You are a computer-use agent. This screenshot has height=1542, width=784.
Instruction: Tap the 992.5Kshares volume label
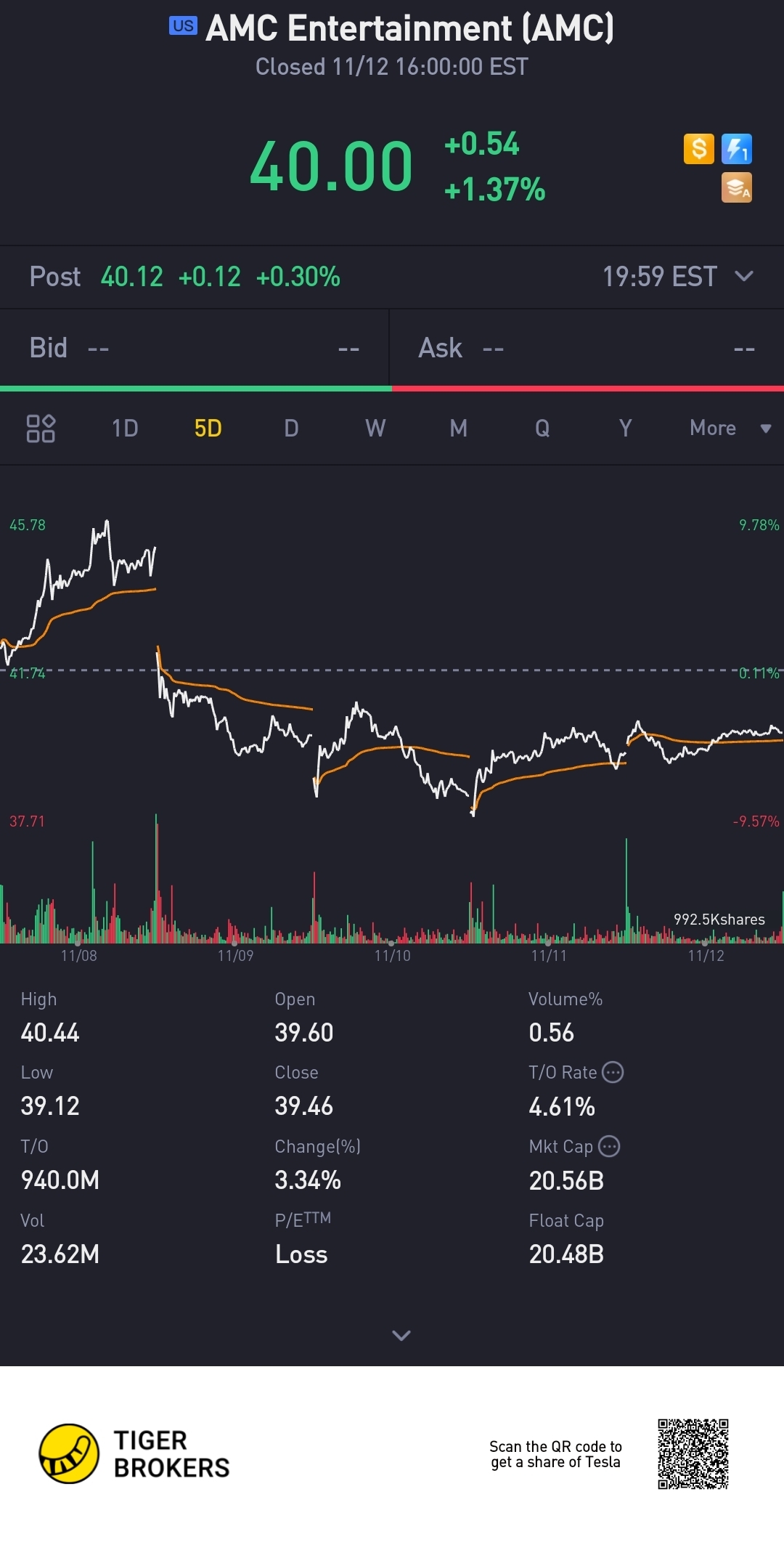[719, 920]
